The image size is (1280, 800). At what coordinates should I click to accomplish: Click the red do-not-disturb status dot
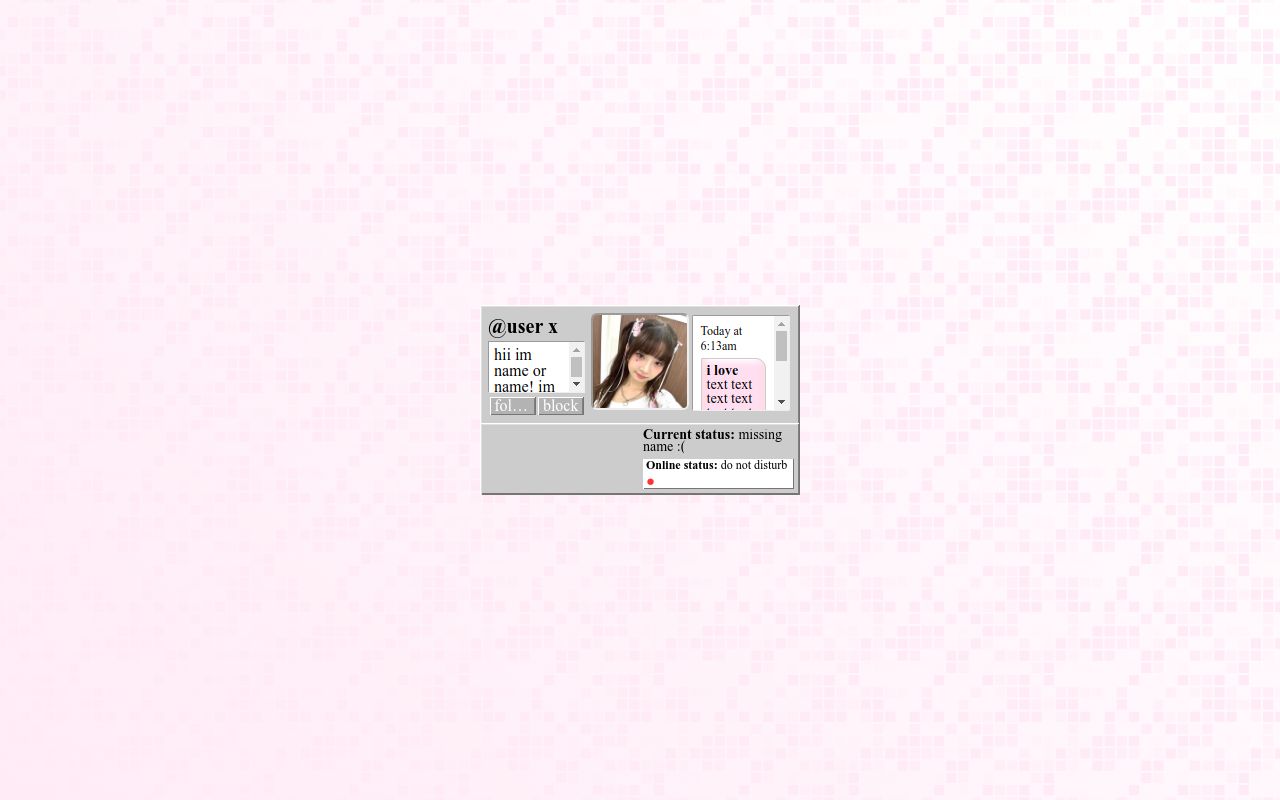pos(650,481)
